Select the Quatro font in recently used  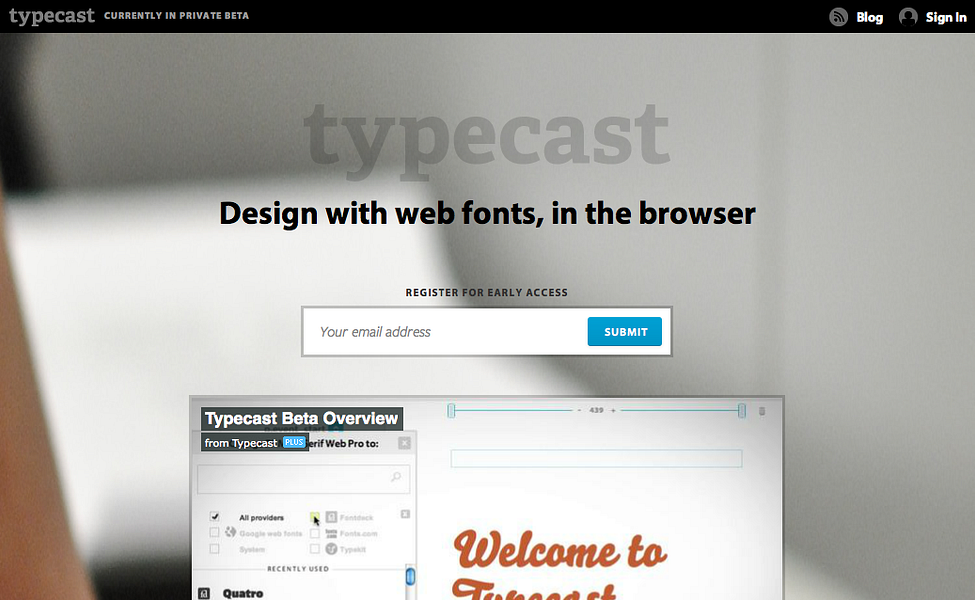tap(243, 594)
